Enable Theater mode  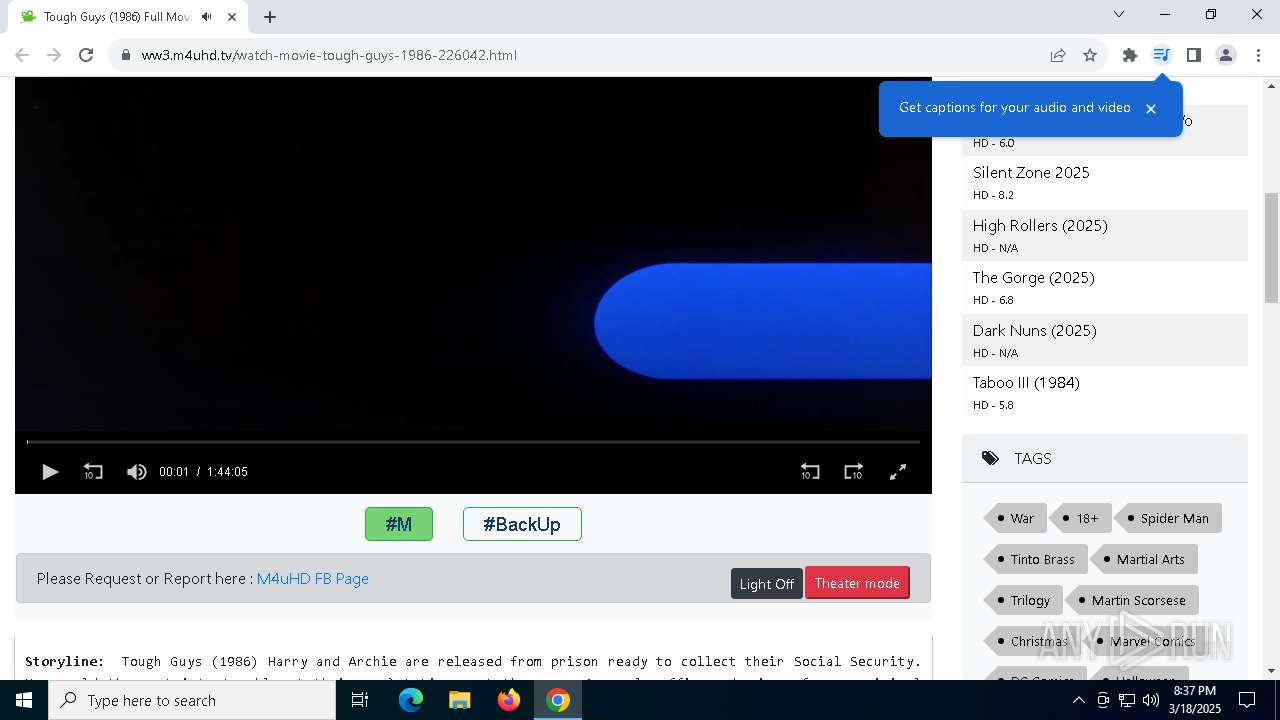[857, 583]
